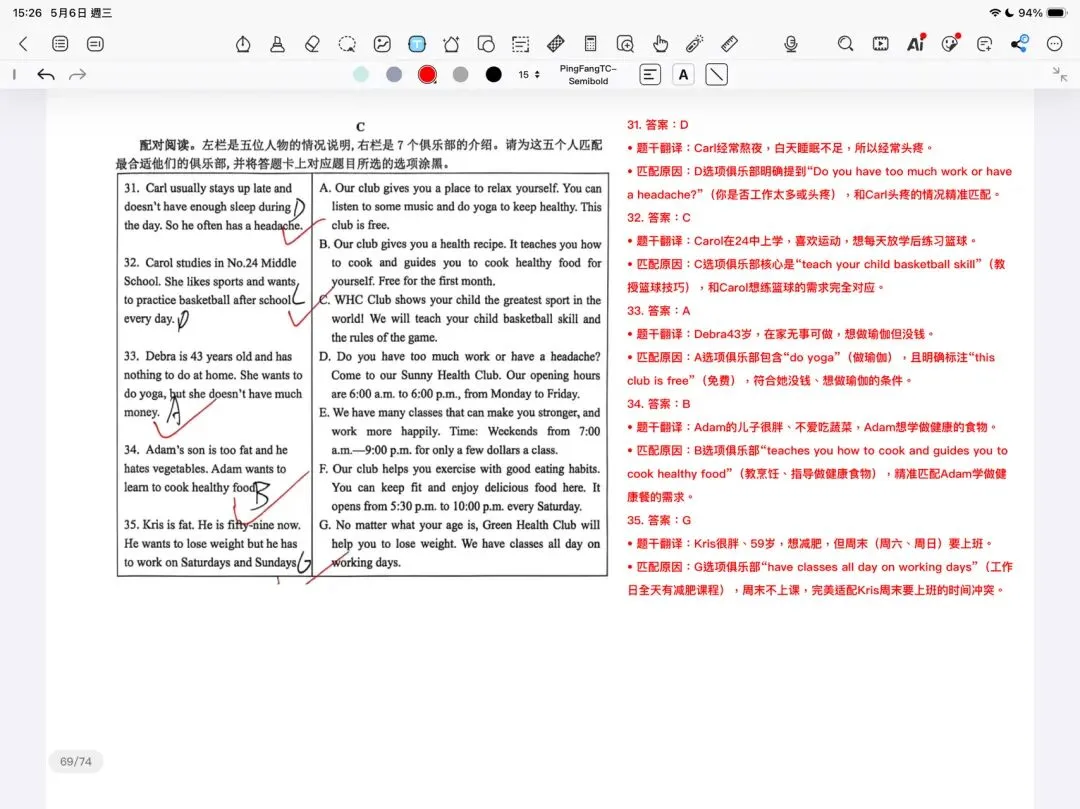Open the text style A button
This screenshot has width=1080, height=809.
(x=683, y=74)
